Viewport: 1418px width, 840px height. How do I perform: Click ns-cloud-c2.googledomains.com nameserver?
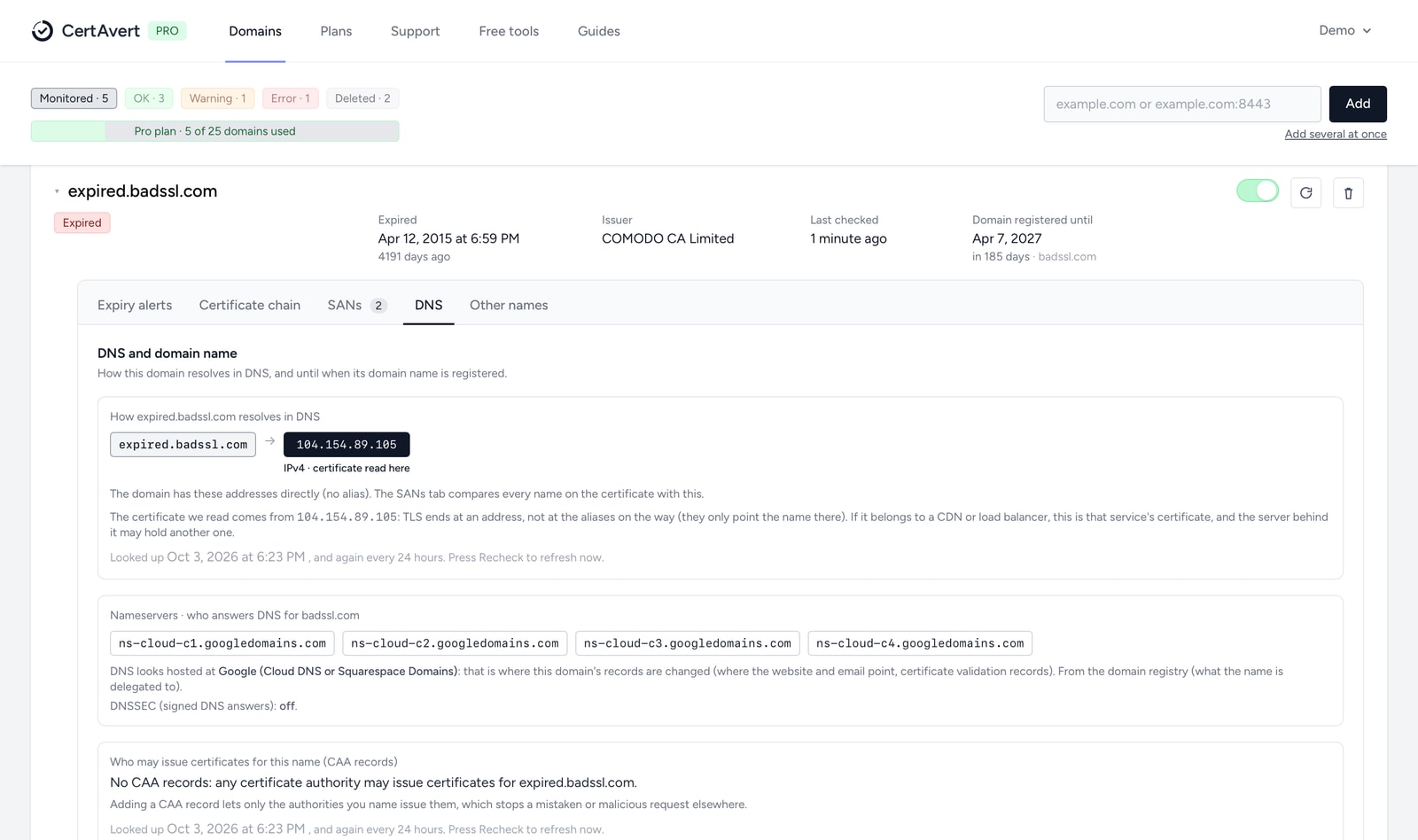click(455, 643)
